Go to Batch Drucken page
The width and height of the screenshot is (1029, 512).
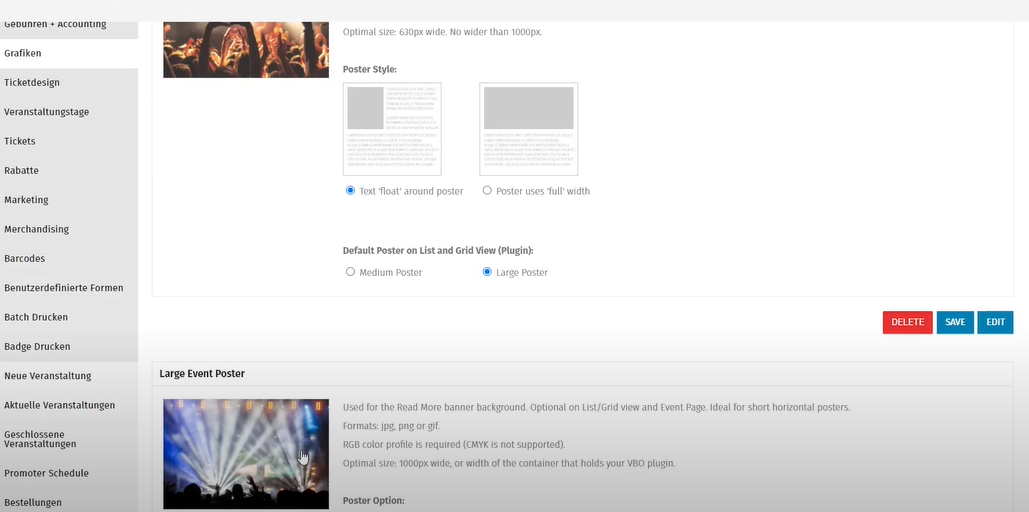coord(36,317)
